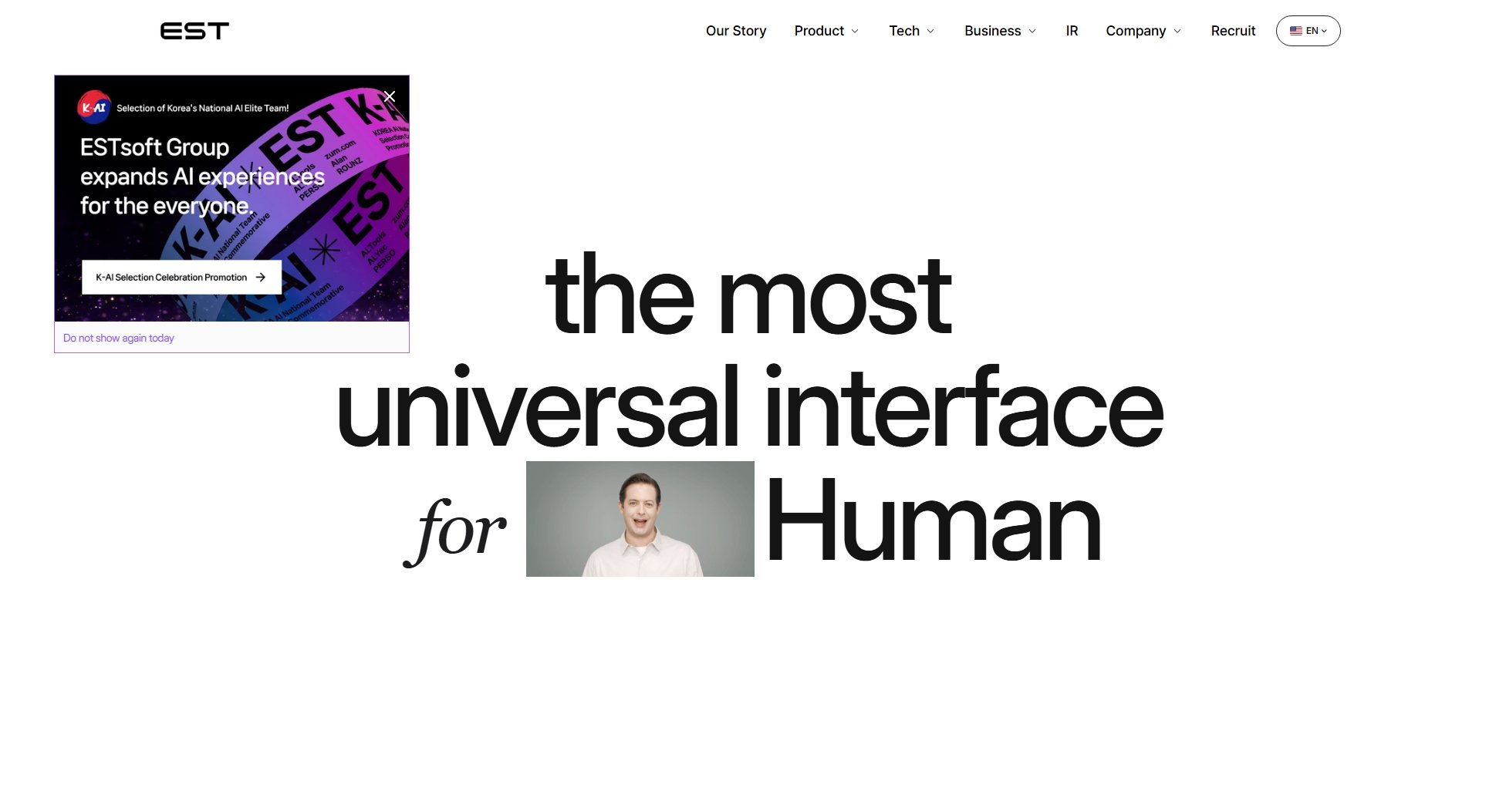Expand the Product menu chevron
The height and width of the screenshot is (812, 1496).
(x=855, y=31)
